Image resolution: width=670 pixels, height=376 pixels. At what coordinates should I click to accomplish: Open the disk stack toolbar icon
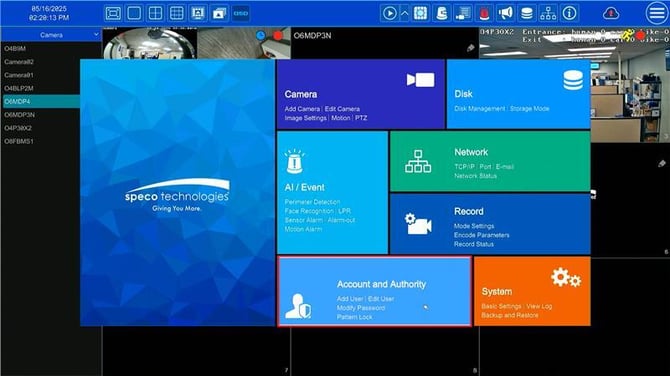[527, 13]
